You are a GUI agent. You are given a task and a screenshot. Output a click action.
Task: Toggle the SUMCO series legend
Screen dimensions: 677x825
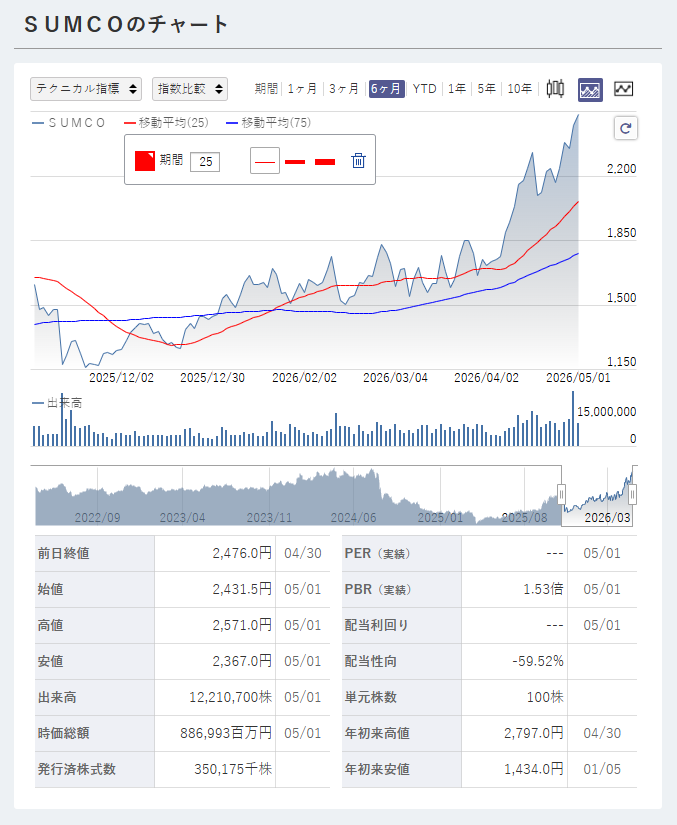click(x=69, y=123)
